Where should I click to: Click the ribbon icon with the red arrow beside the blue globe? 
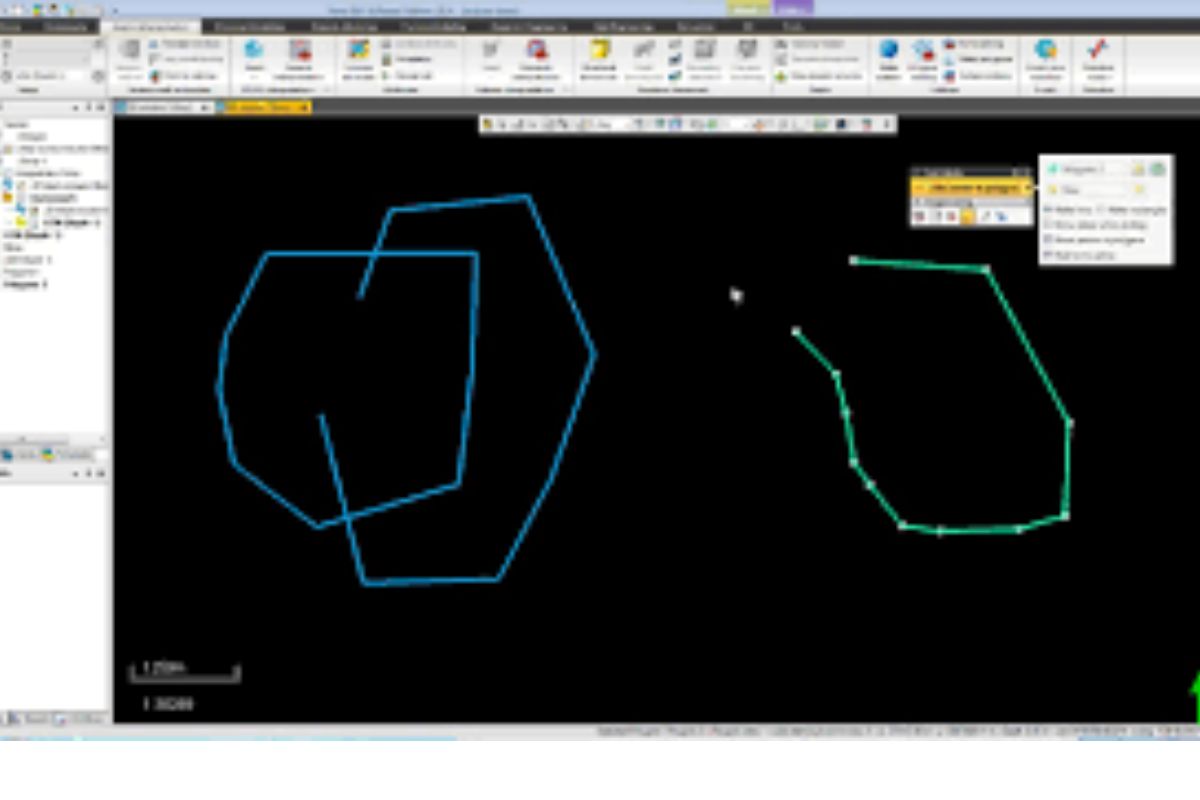(300, 51)
